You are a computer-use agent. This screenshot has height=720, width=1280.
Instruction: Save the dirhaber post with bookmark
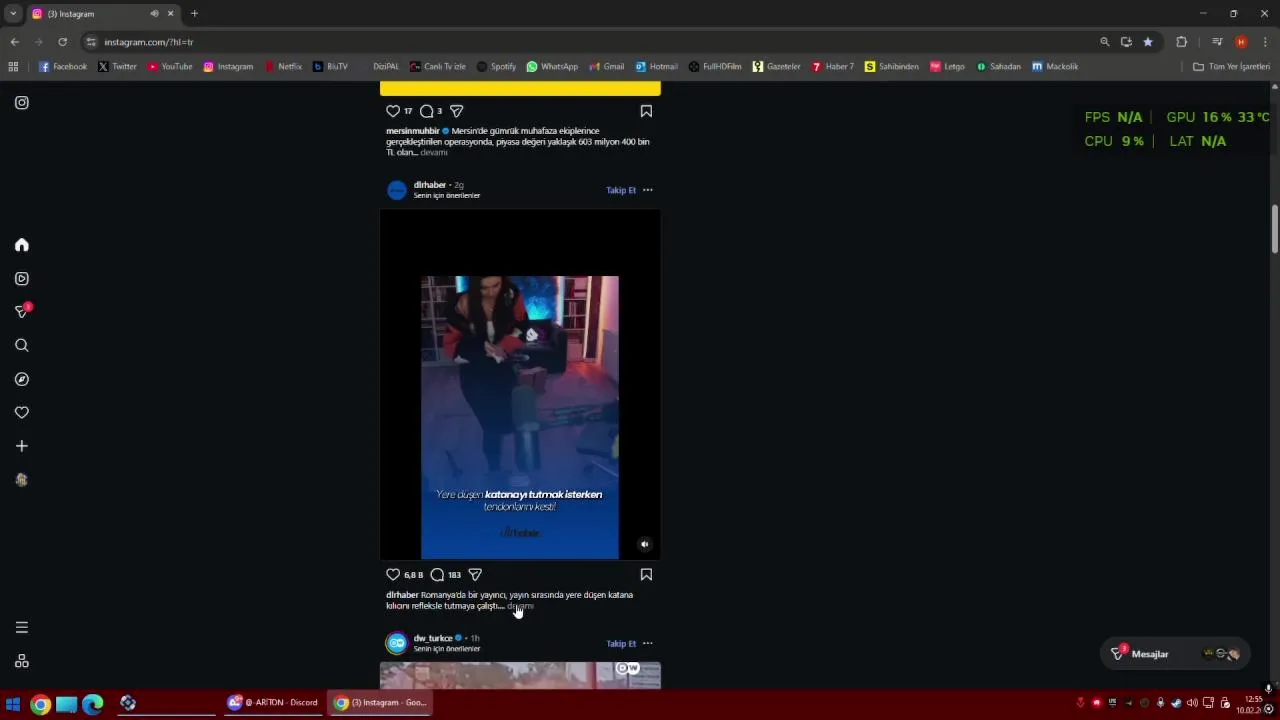(646, 575)
